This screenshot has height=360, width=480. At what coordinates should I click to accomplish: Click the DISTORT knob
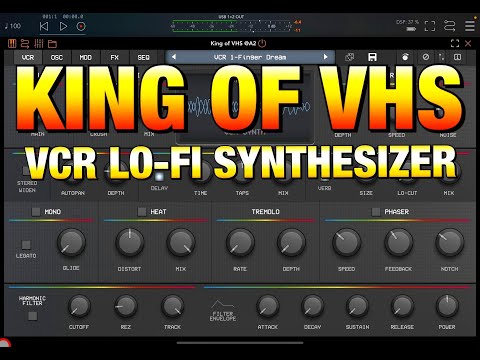tap(130, 242)
